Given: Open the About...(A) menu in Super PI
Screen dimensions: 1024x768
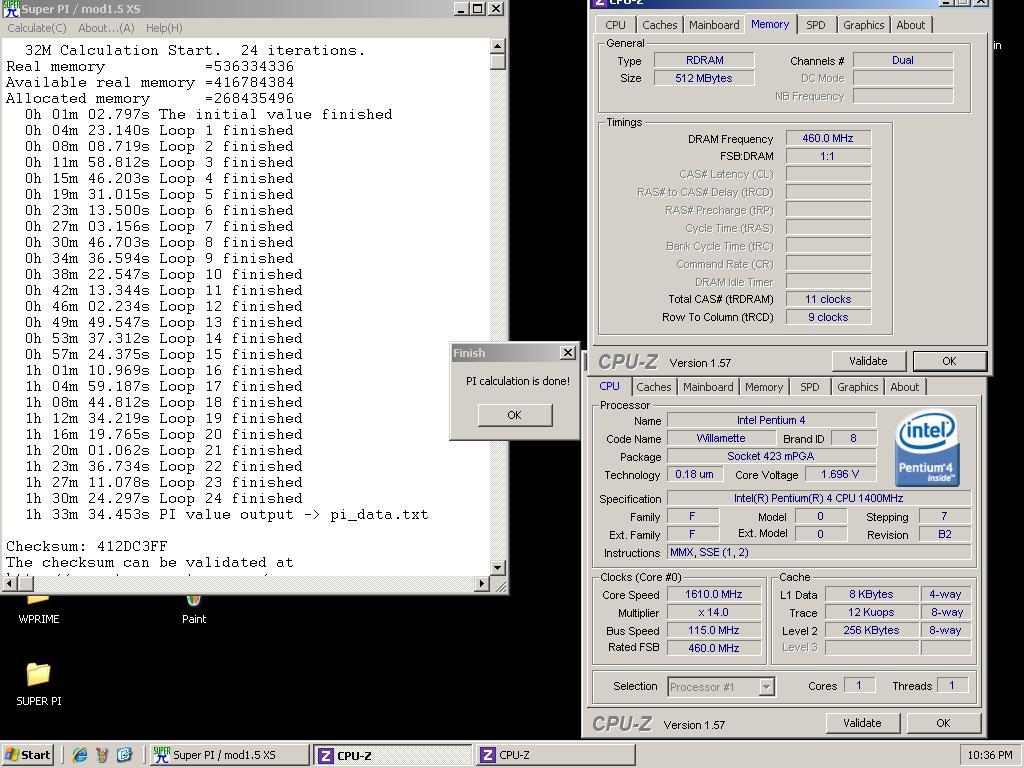Looking at the screenshot, I should [106, 28].
